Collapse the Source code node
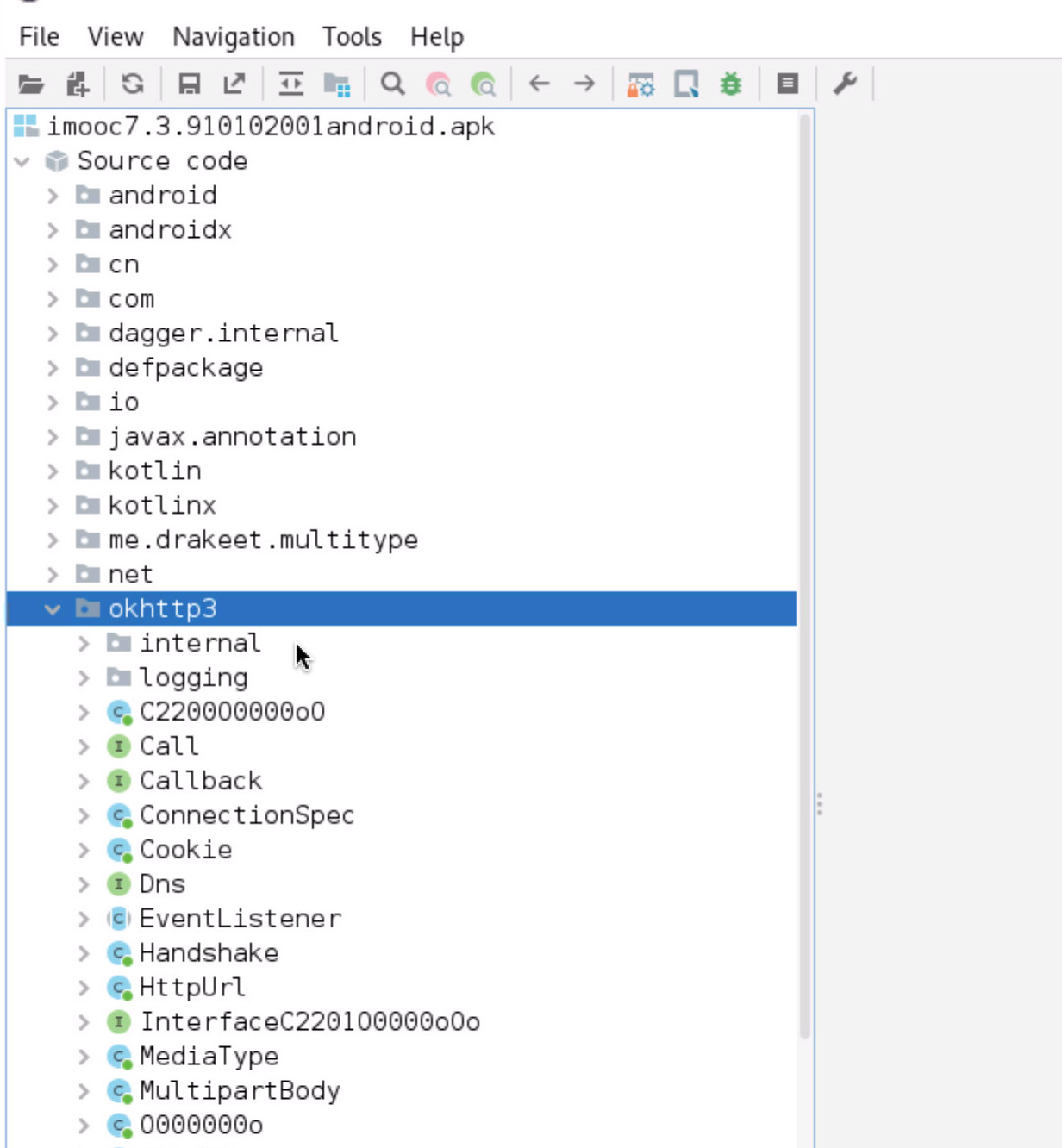This screenshot has height=1148, width=1062. coord(22,161)
